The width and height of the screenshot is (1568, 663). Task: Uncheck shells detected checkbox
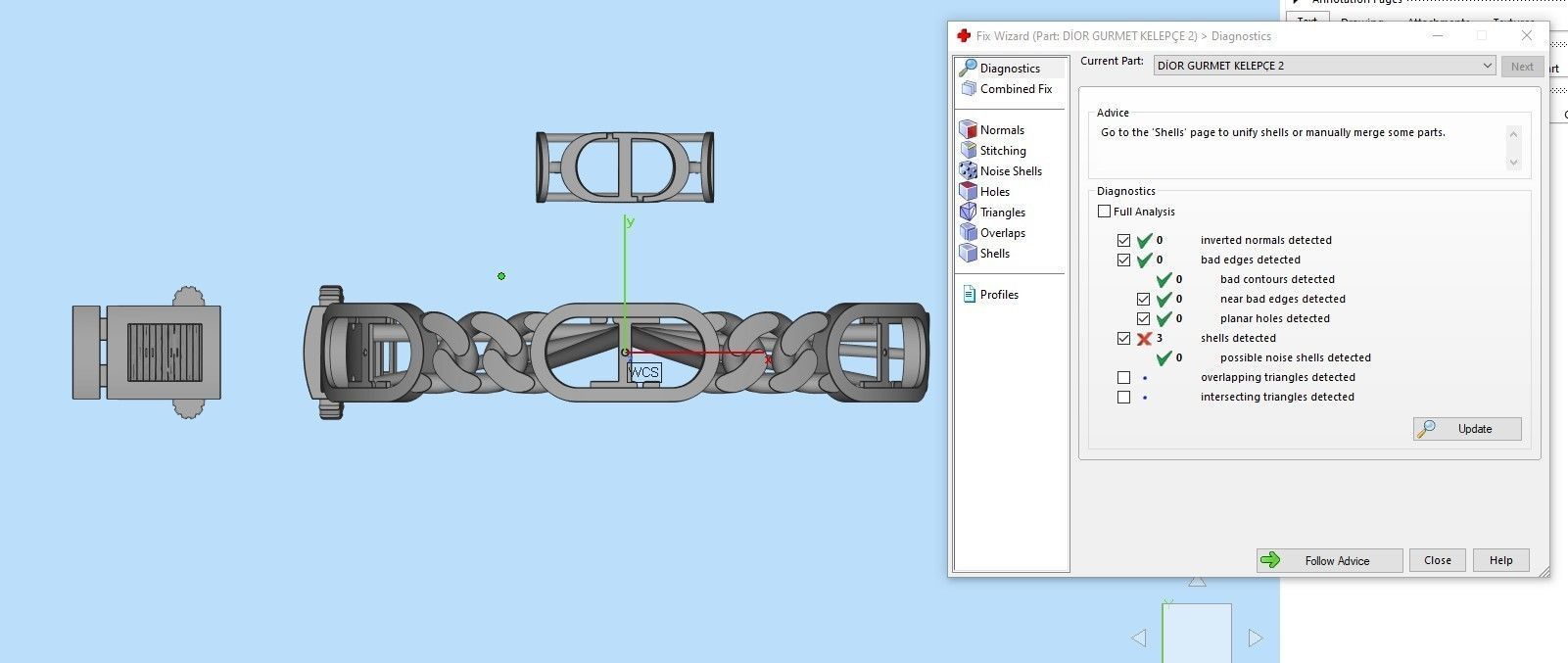pyautogui.click(x=1123, y=339)
